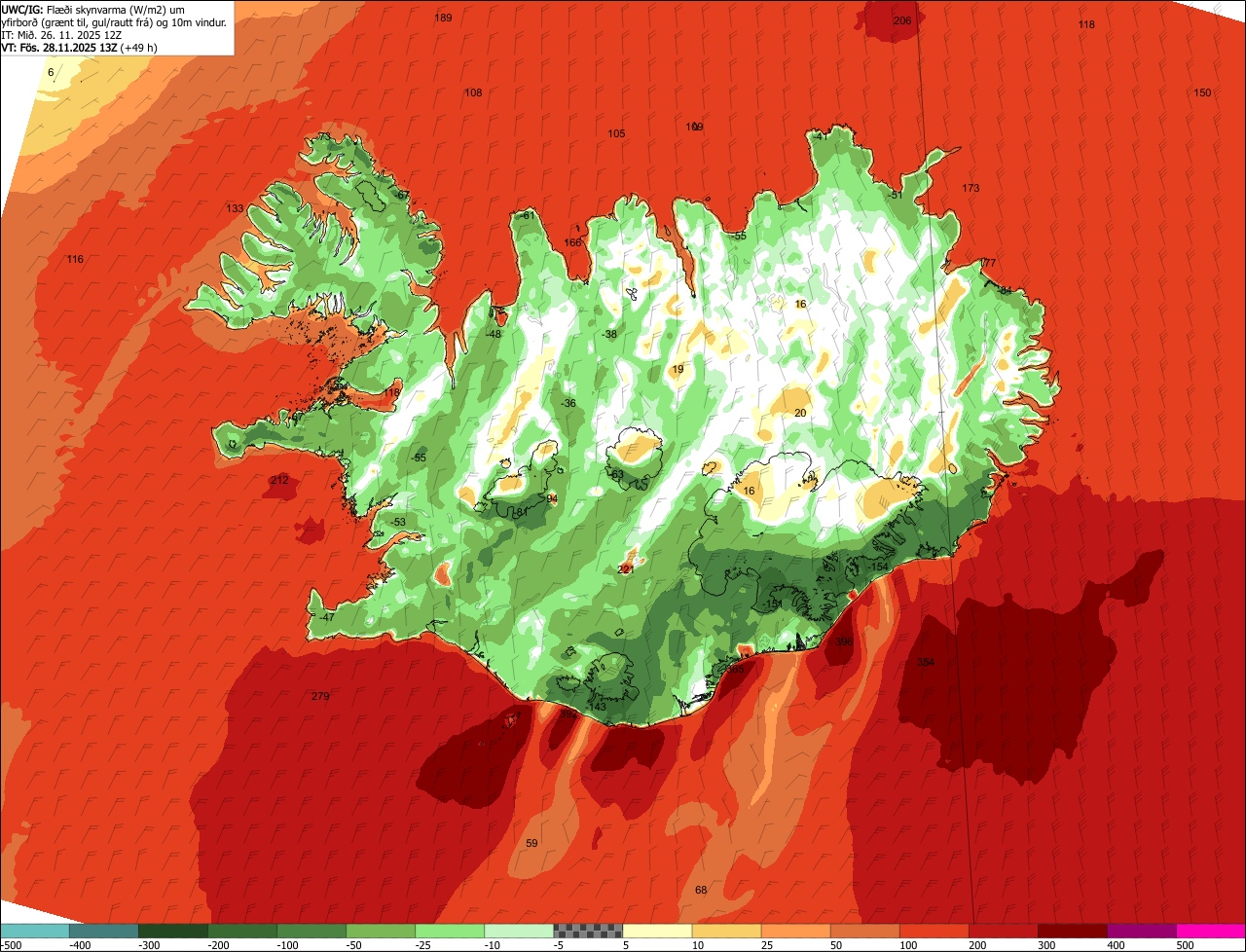1246x952 pixels.
Task: Click the ocean value '116'
Action: [x=75, y=259]
